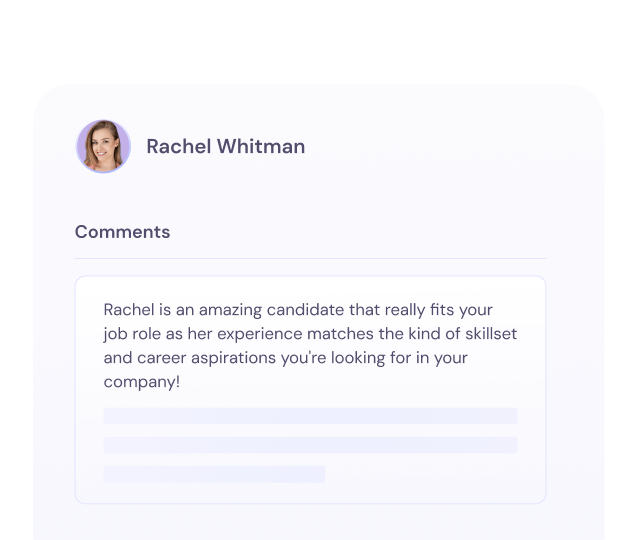This screenshot has width=636, height=540.
Task: Select the second placeholder bar in comment box
Action: (x=310, y=445)
